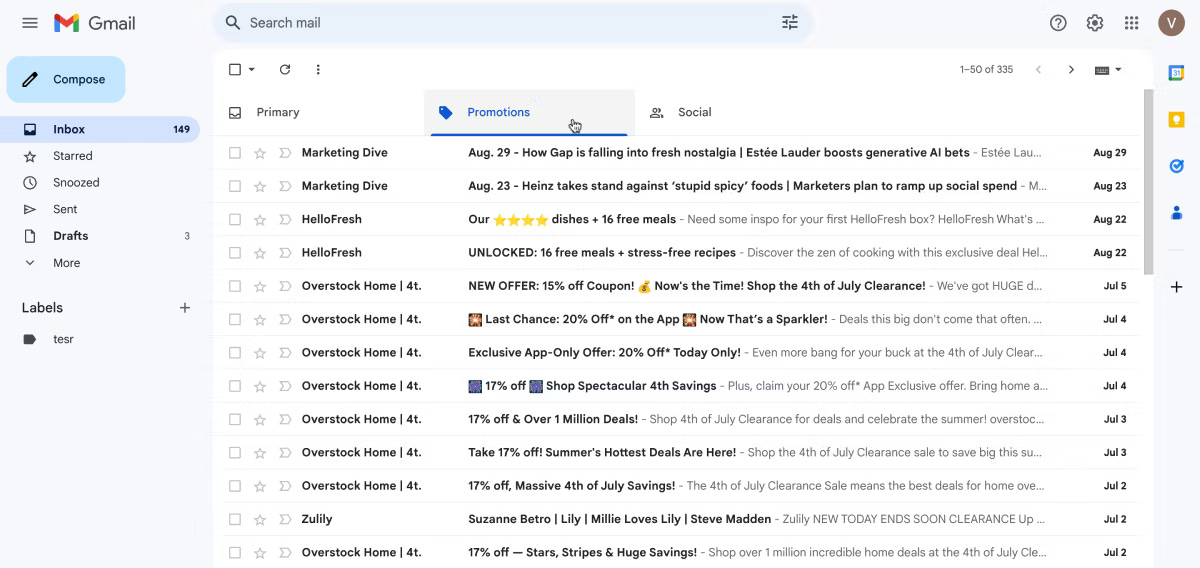Click the Refresh mail icon
The width and height of the screenshot is (1200, 568).
pyautogui.click(x=285, y=70)
